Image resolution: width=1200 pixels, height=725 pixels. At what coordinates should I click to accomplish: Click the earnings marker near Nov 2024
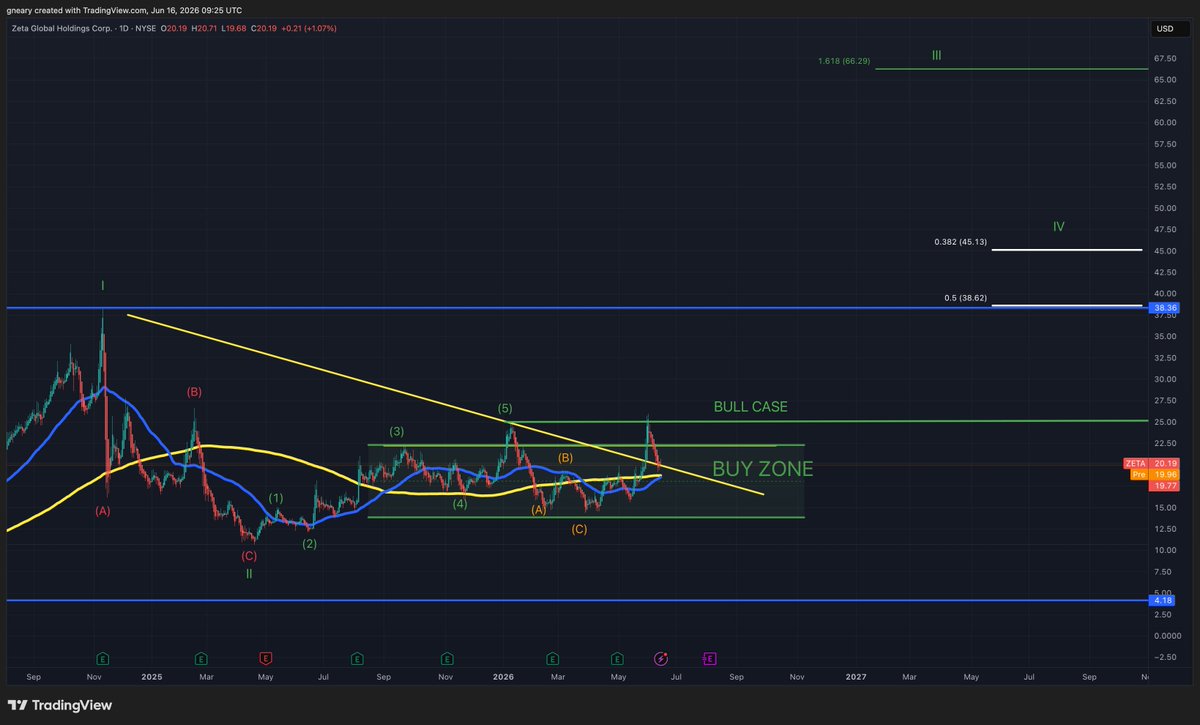[103, 658]
